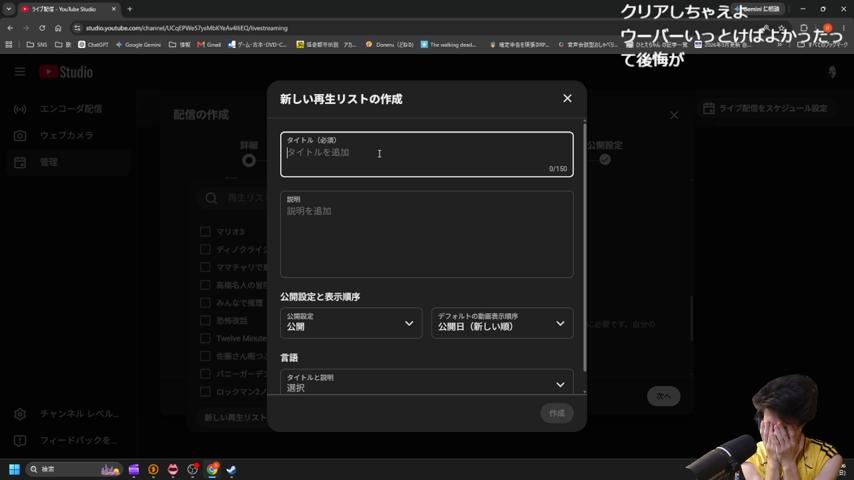Check the 高橋名人 playlist checkbox
Image resolution: width=854 pixels, height=480 pixels.
click(205, 285)
